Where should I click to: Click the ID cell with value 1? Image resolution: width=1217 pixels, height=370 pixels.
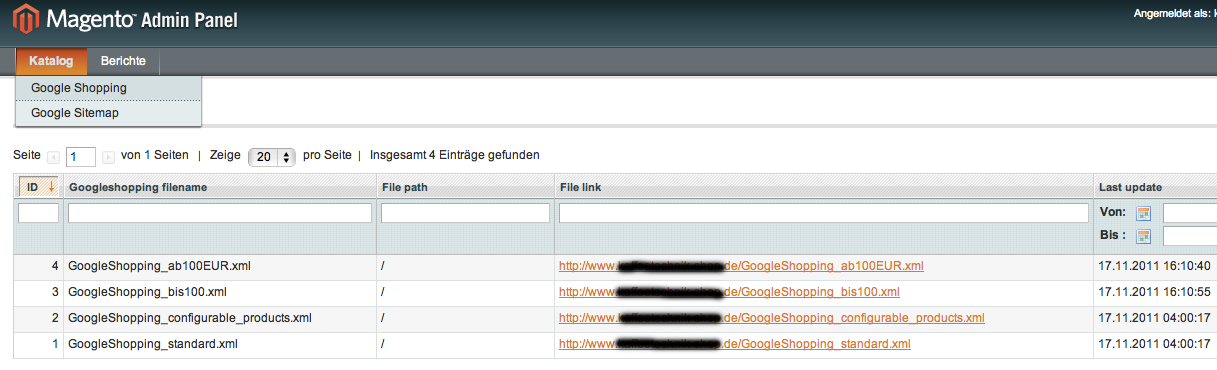38,344
